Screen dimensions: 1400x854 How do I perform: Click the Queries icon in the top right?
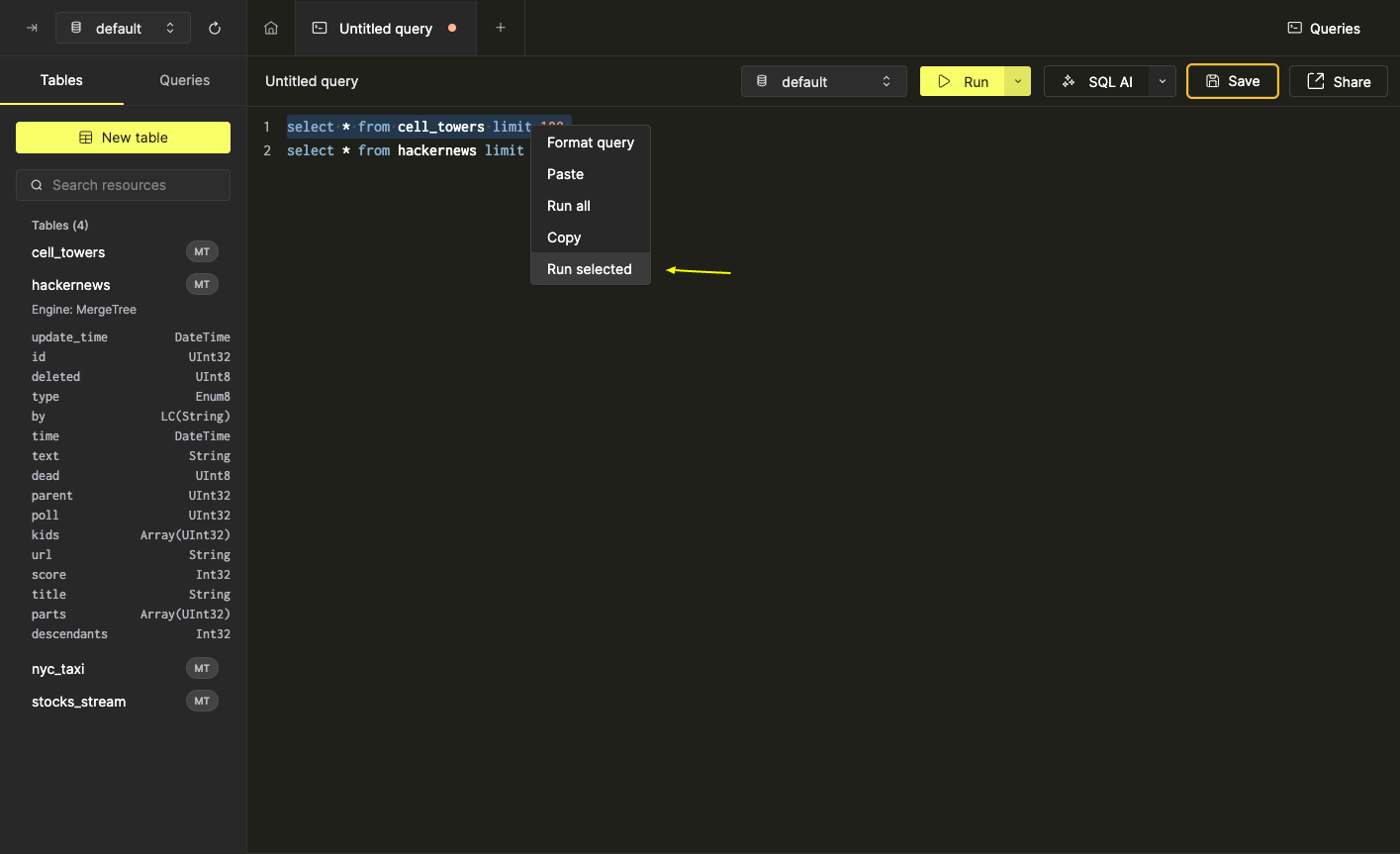point(1294,28)
